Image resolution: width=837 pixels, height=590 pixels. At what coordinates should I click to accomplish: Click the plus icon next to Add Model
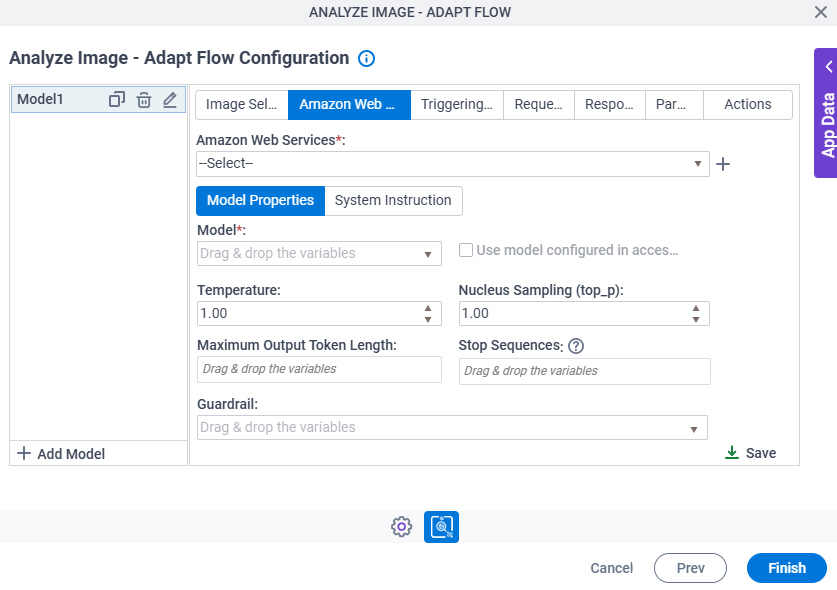coord(24,453)
